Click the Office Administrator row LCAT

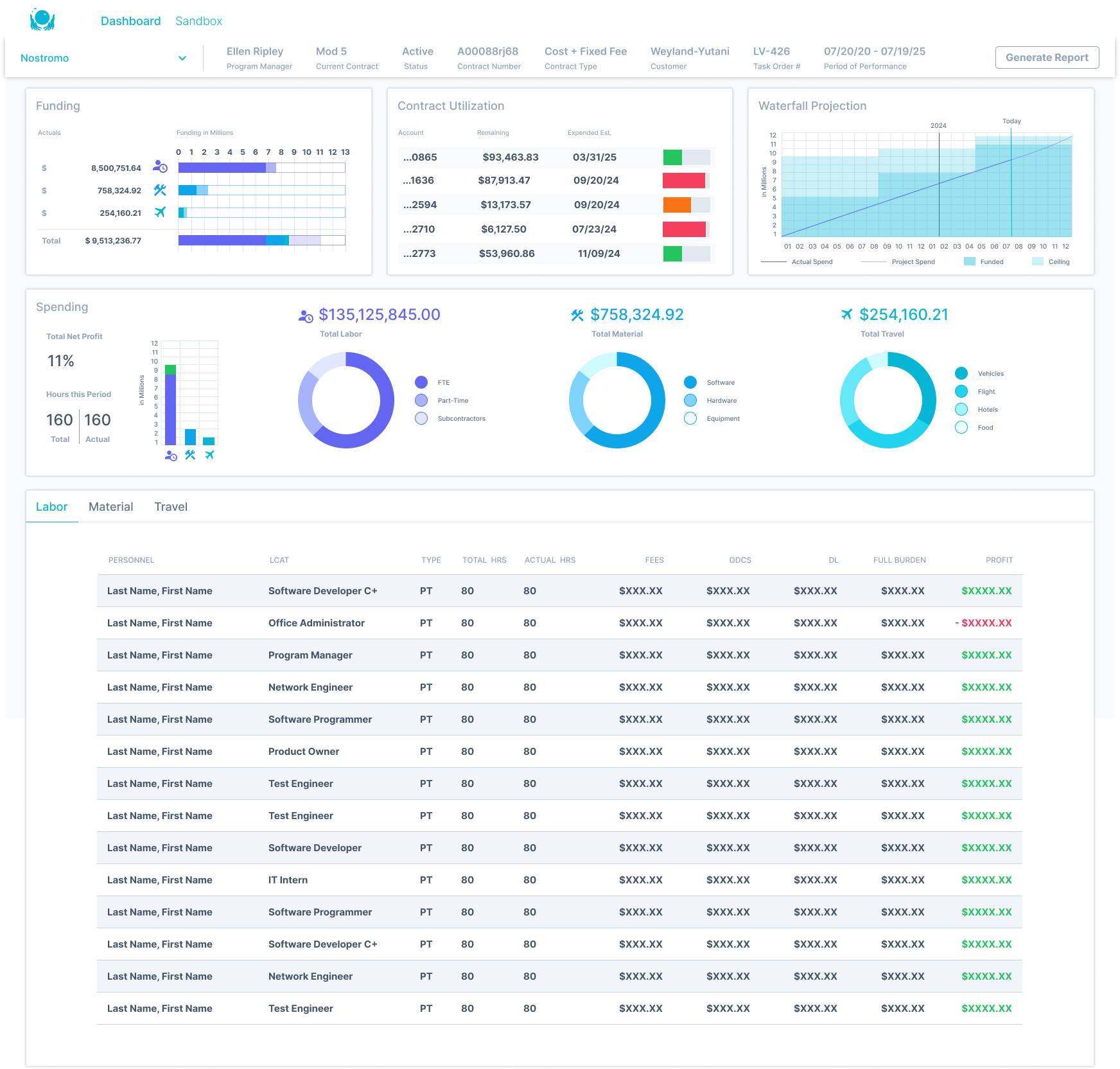(x=317, y=623)
